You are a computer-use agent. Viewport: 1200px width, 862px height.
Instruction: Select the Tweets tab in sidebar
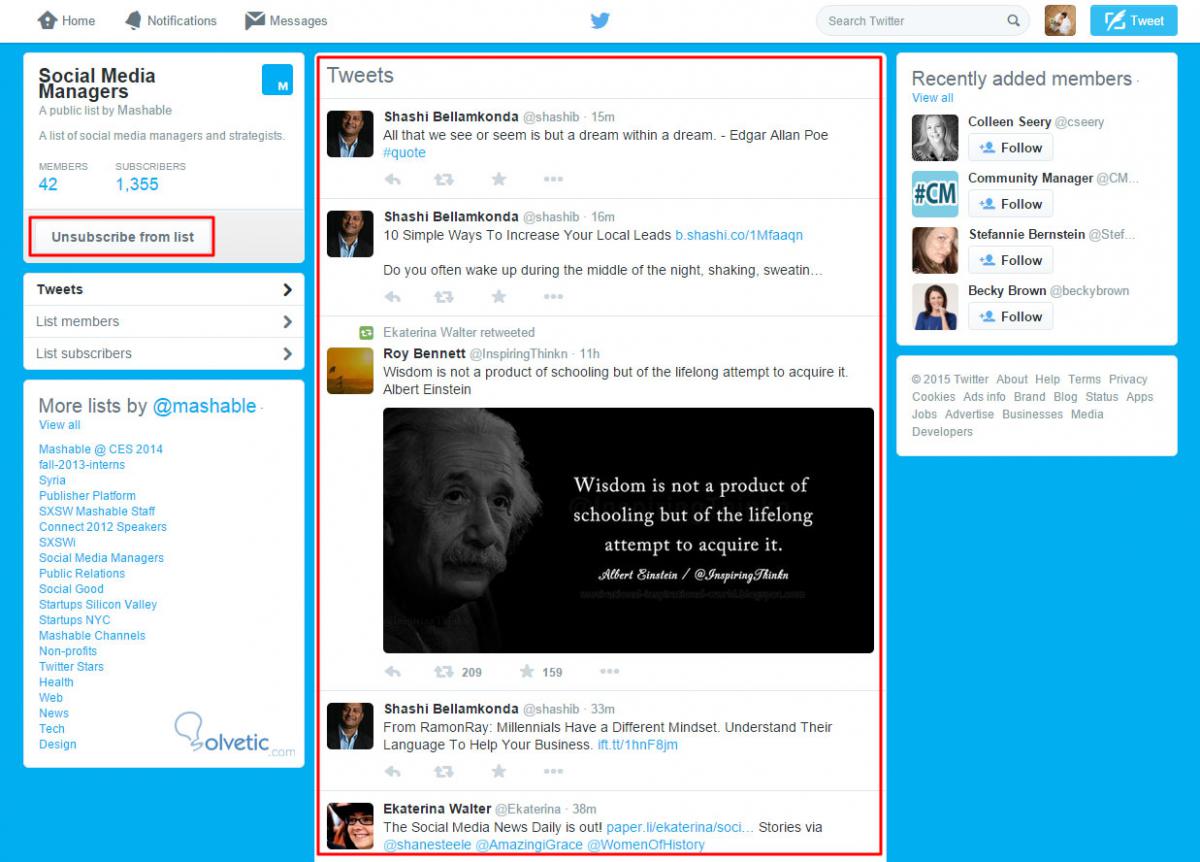164,290
